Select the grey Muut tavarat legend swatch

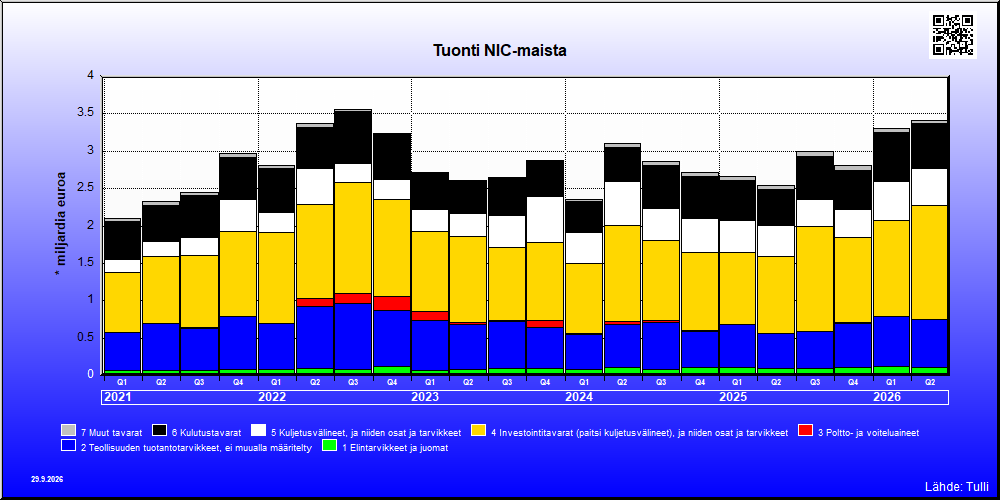coord(69,430)
